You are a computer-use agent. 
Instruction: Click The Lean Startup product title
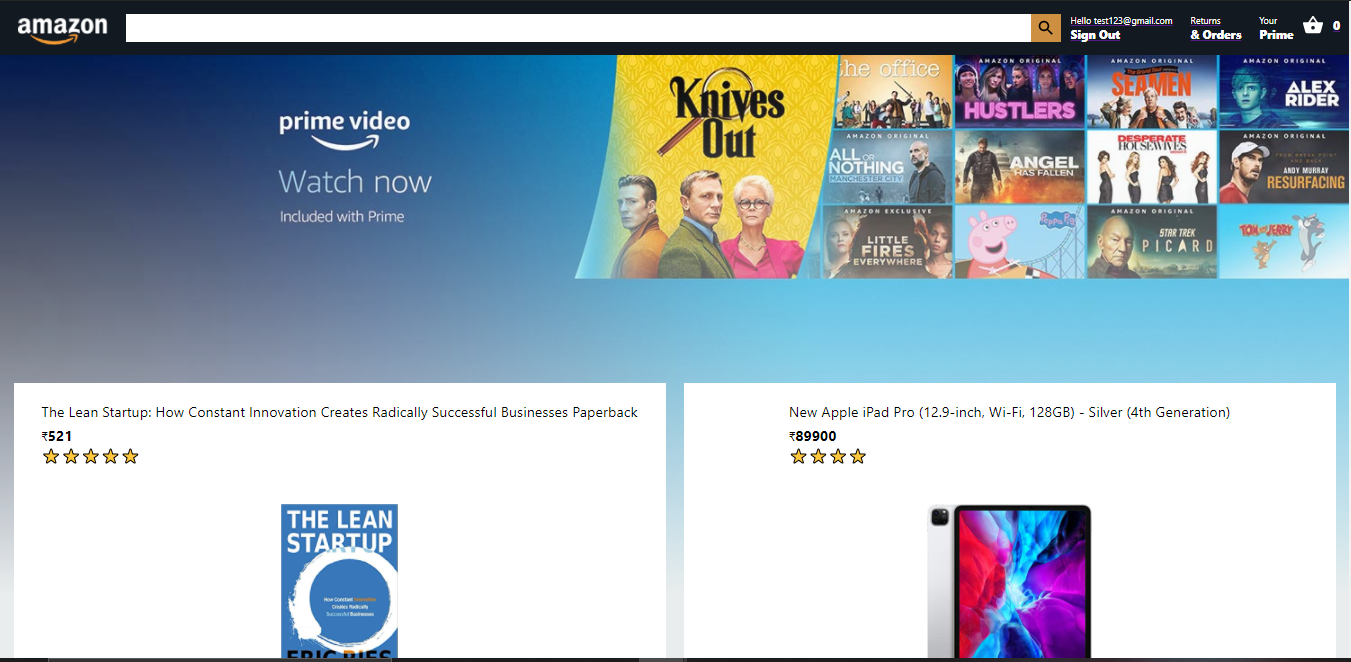339,412
